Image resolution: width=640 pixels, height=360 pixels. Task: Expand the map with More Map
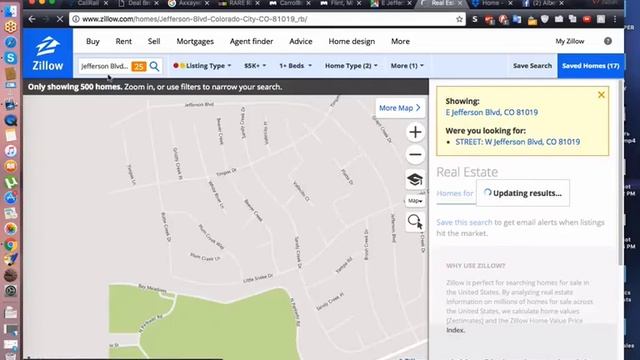[x=400, y=108]
